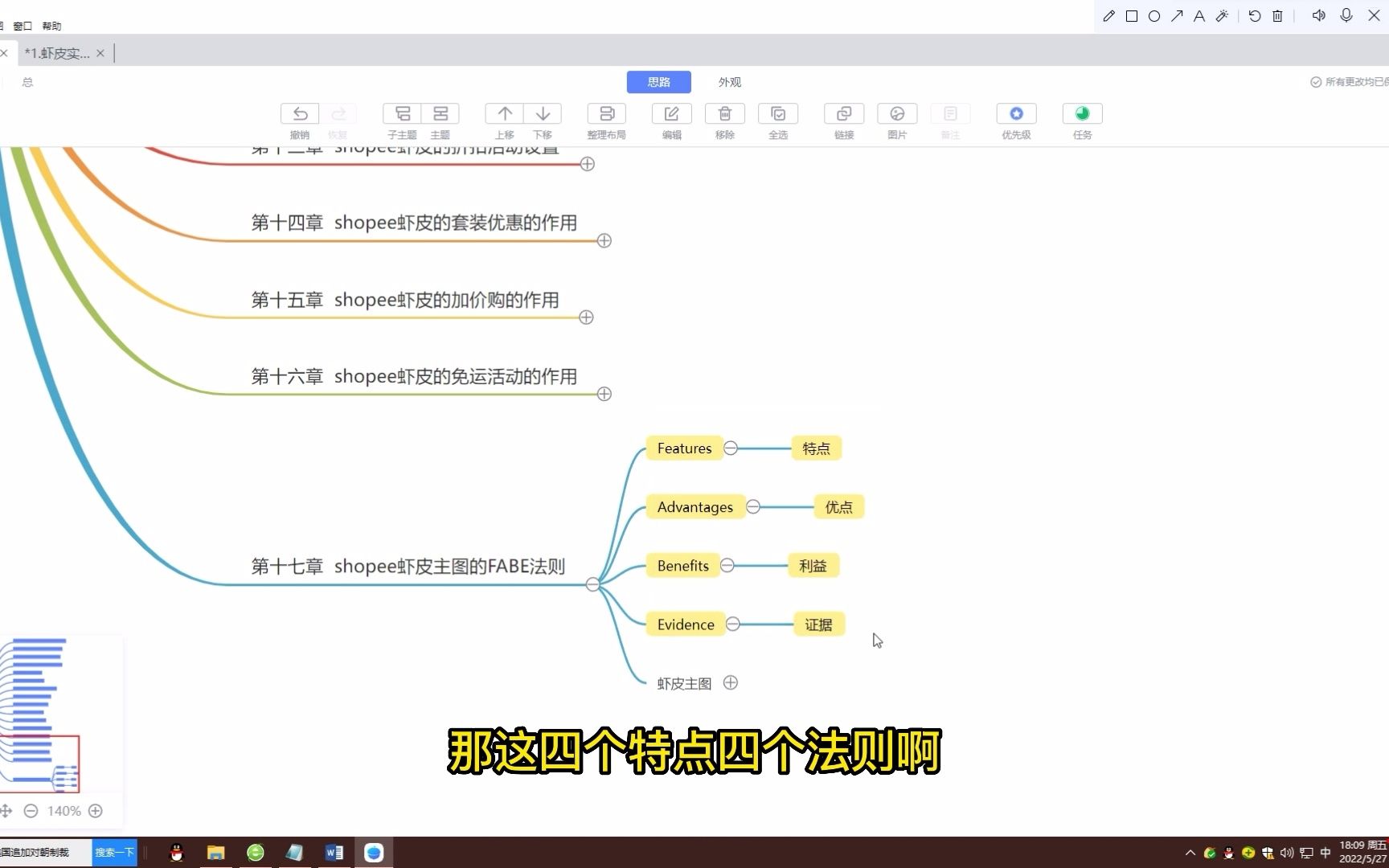This screenshot has height=868, width=1389.
Task: Select the 利益 node
Action: (x=813, y=566)
